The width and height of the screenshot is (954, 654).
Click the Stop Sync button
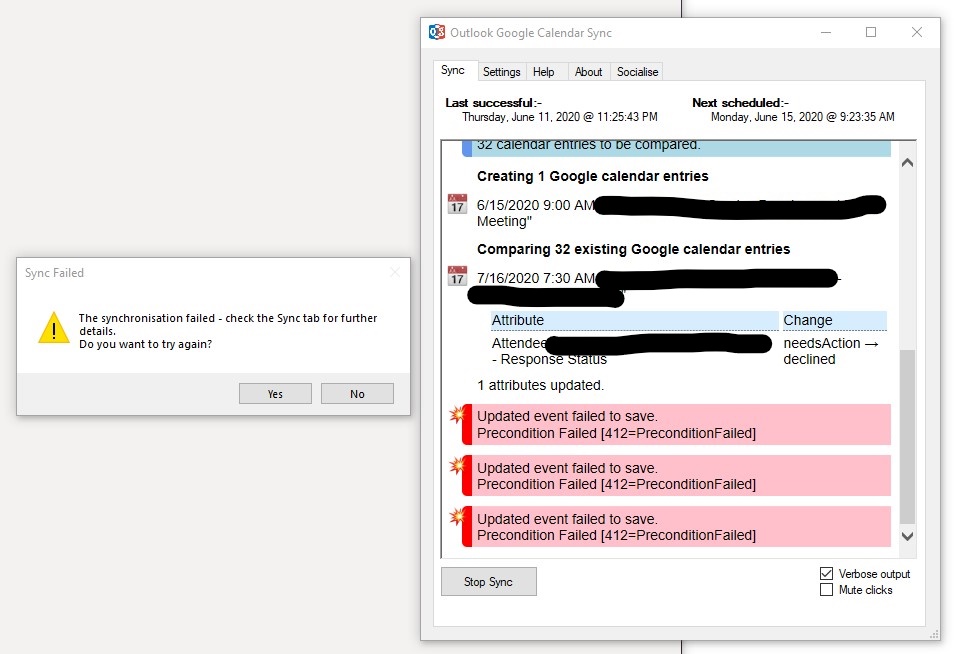coord(489,582)
